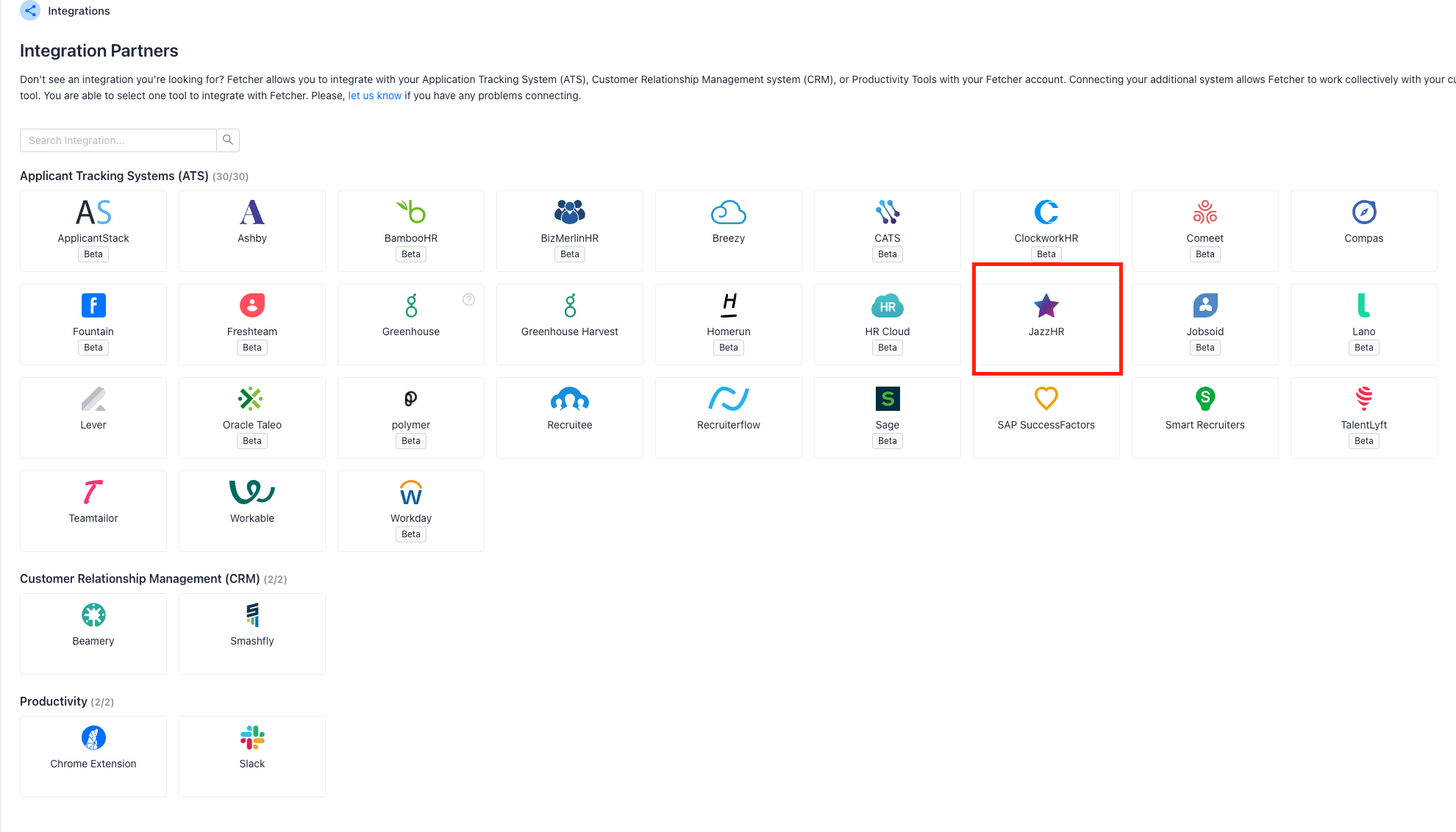Open the CATS integration logo
This screenshot has height=832, width=1456.
(888, 212)
